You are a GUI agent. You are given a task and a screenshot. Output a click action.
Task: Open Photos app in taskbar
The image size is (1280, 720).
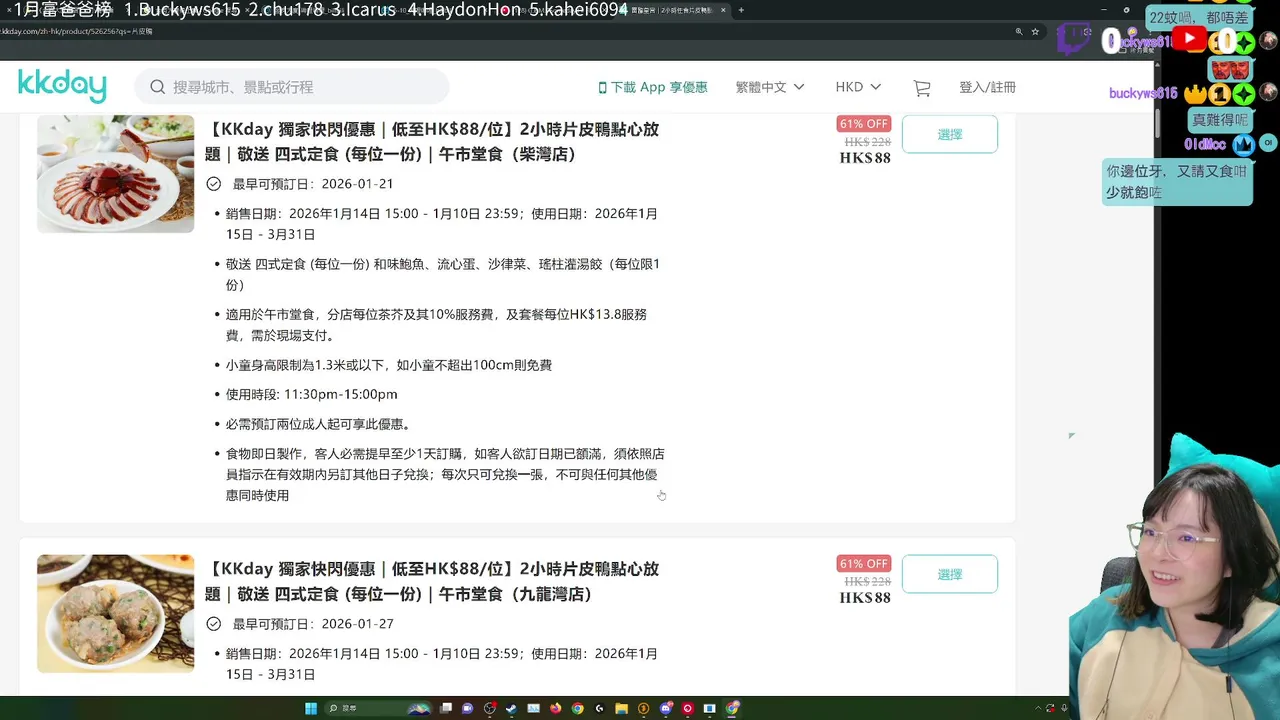533,708
